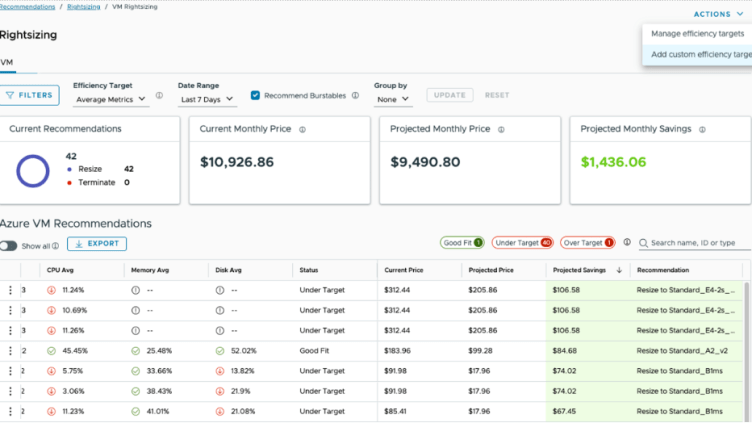Toggle the Under Target filter badge
Viewport: 752px width, 423px height.
tap(522, 243)
